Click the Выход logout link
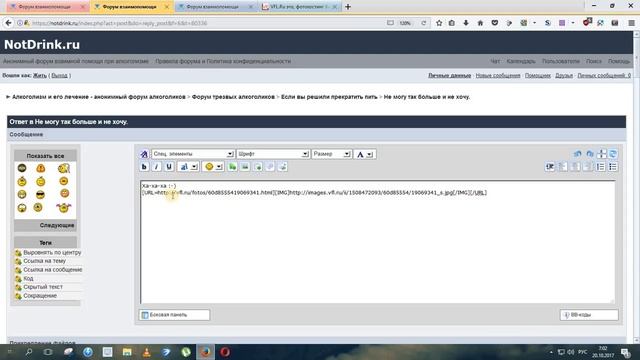 60,76
